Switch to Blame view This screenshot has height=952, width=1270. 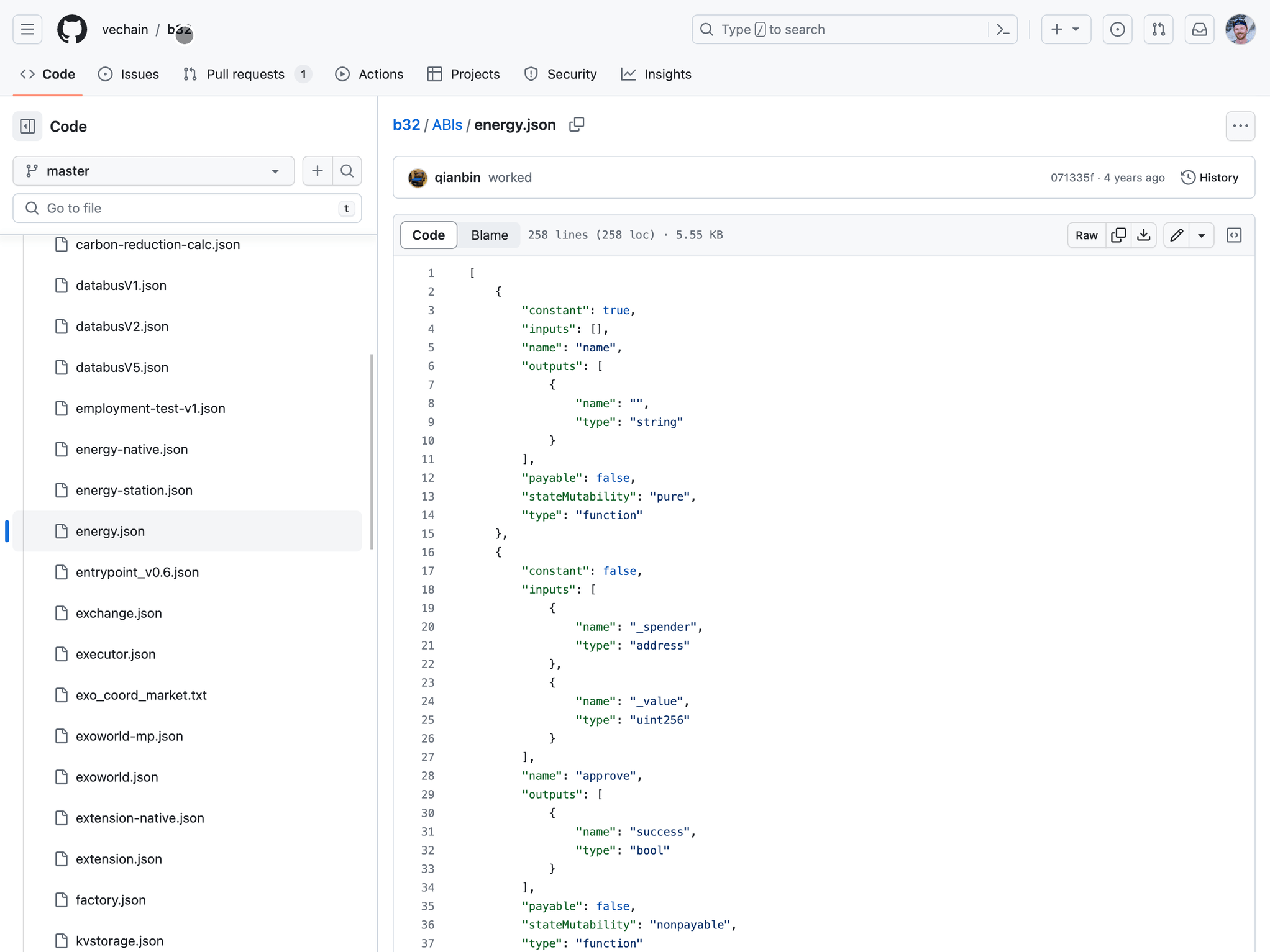point(489,235)
